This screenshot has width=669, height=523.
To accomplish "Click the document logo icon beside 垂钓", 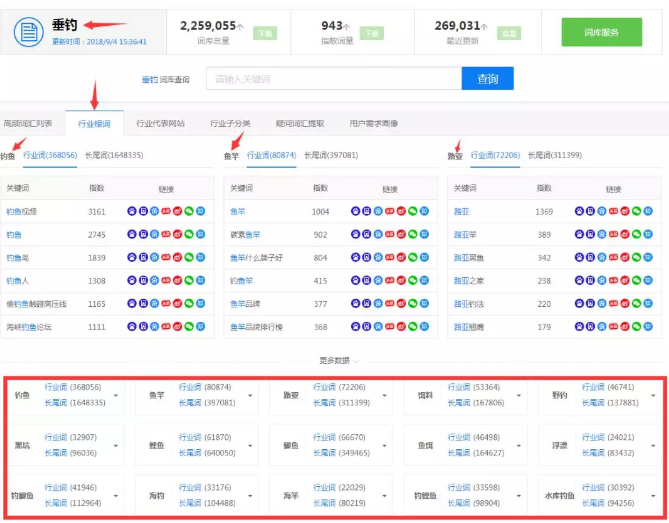I will (x=29, y=32).
